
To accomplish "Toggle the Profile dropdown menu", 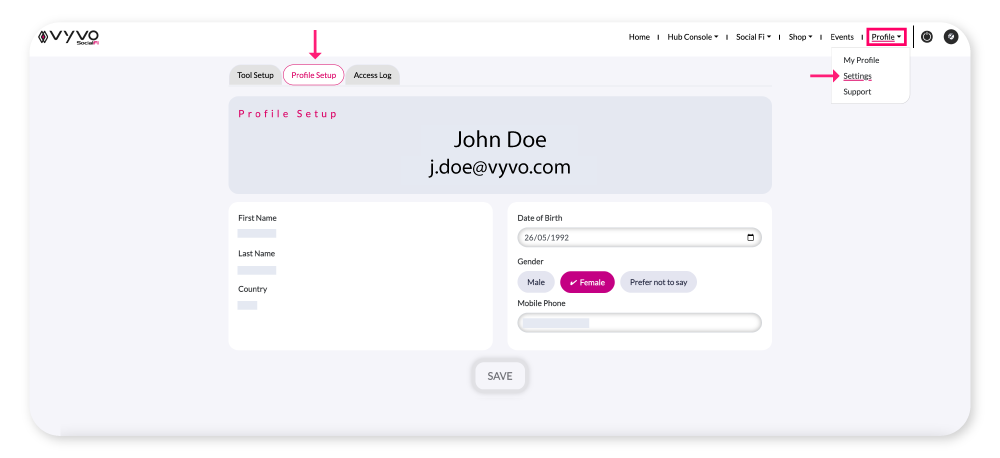I will click(x=886, y=37).
